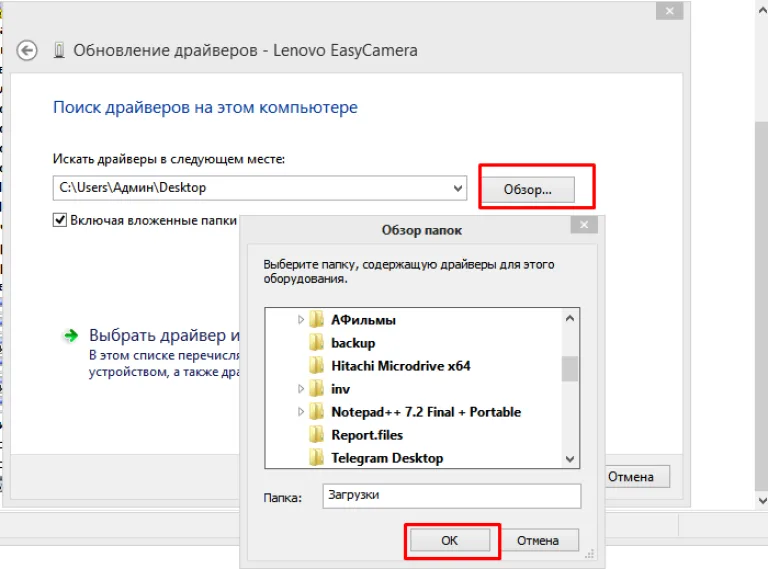Toggle 'Включая вложенные папки' checkbox
The height and width of the screenshot is (569, 768).
pyautogui.click(x=60, y=220)
